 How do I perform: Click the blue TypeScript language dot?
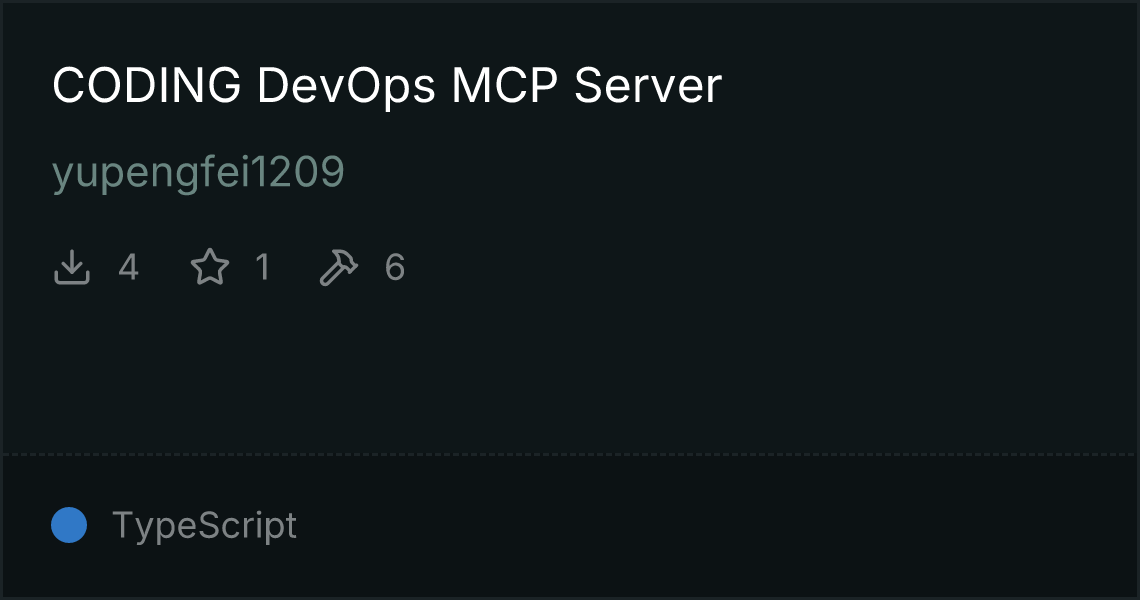[x=69, y=525]
